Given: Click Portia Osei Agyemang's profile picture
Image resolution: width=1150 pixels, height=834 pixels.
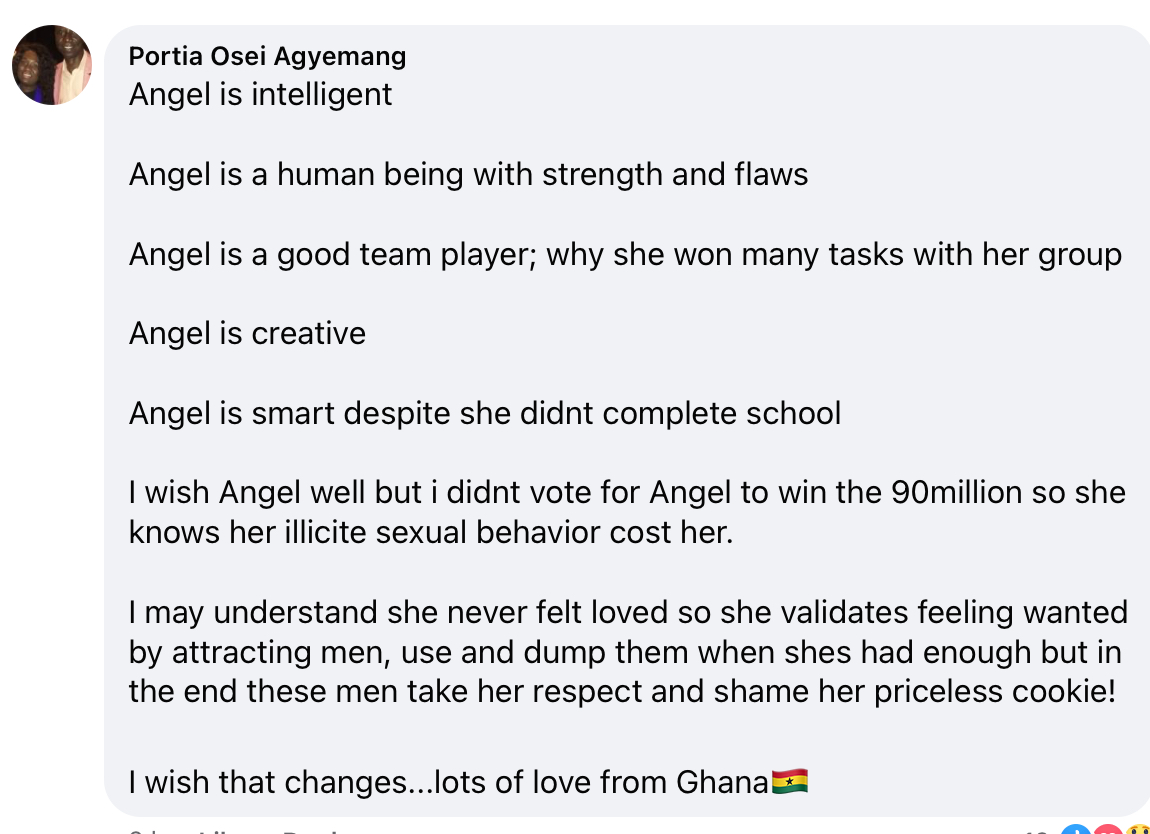Looking at the screenshot, I should (x=52, y=65).
